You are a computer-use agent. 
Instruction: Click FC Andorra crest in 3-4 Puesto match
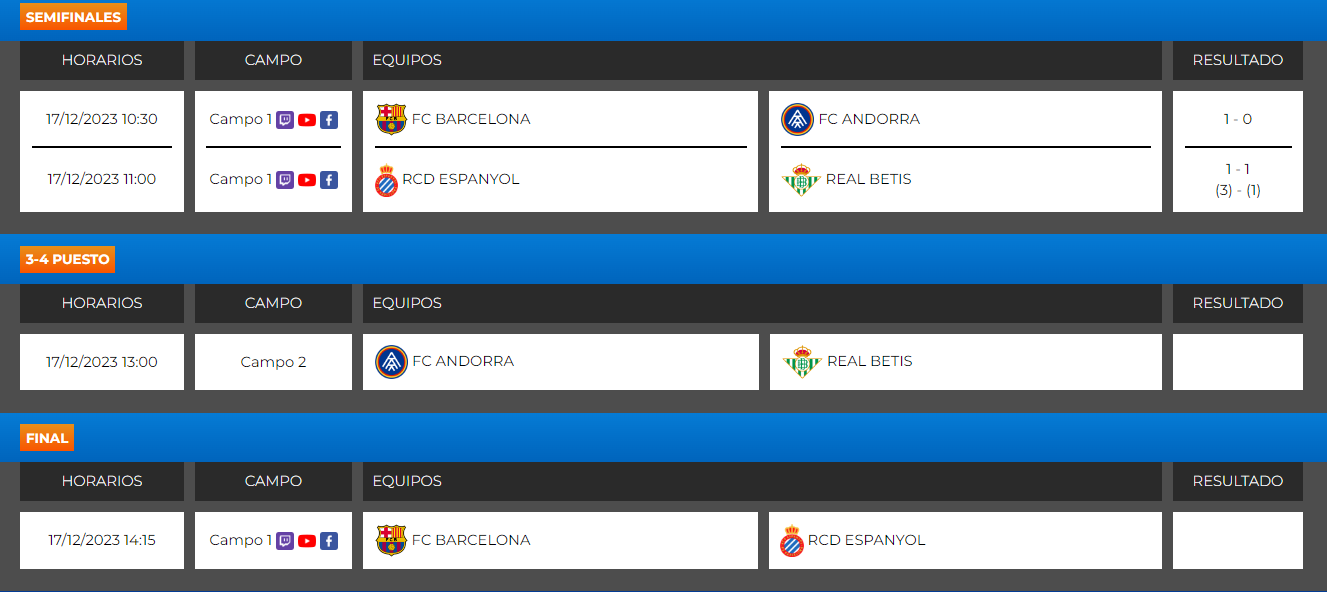391,362
